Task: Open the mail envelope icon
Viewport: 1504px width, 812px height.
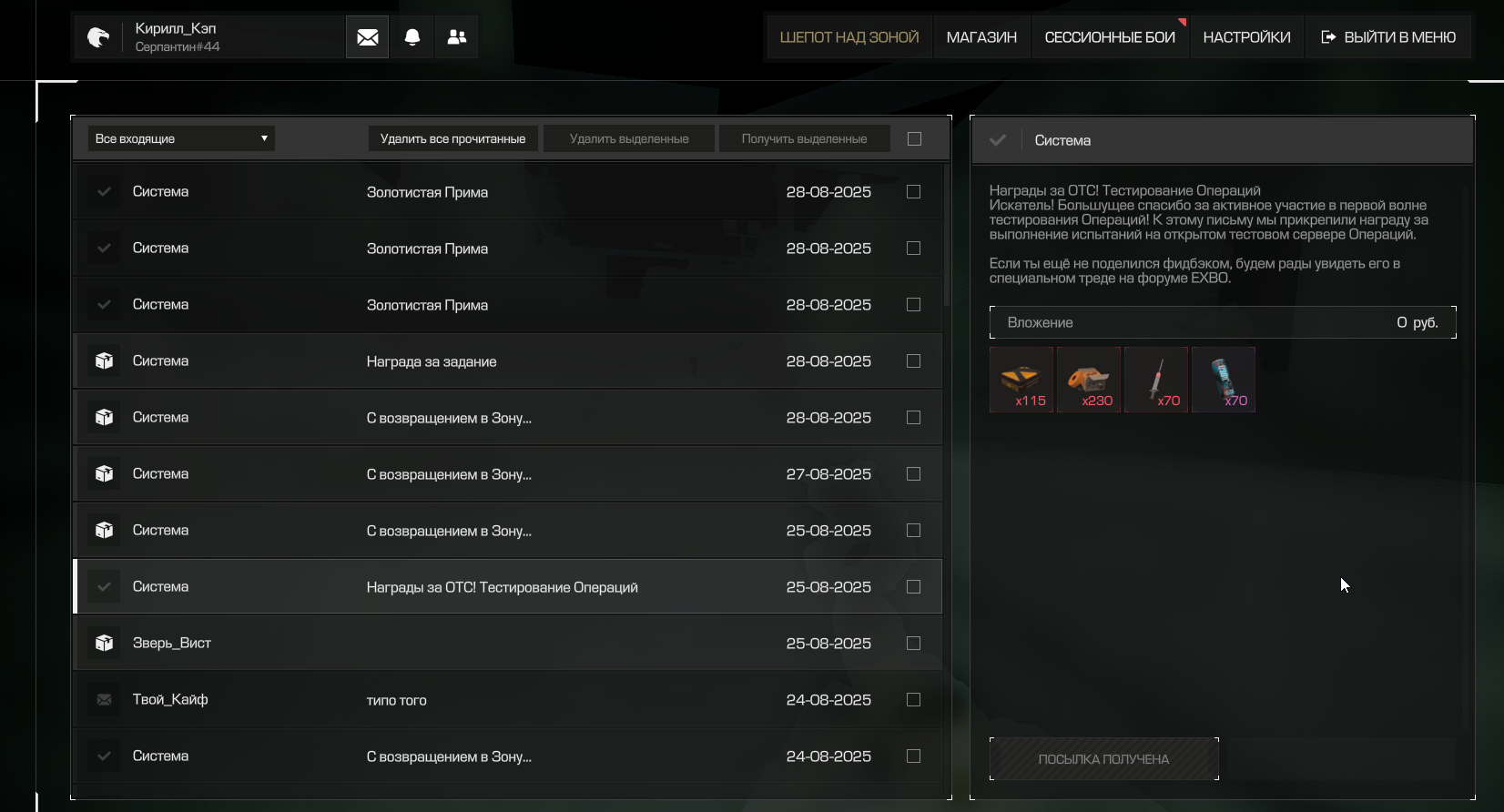Action: point(367,37)
